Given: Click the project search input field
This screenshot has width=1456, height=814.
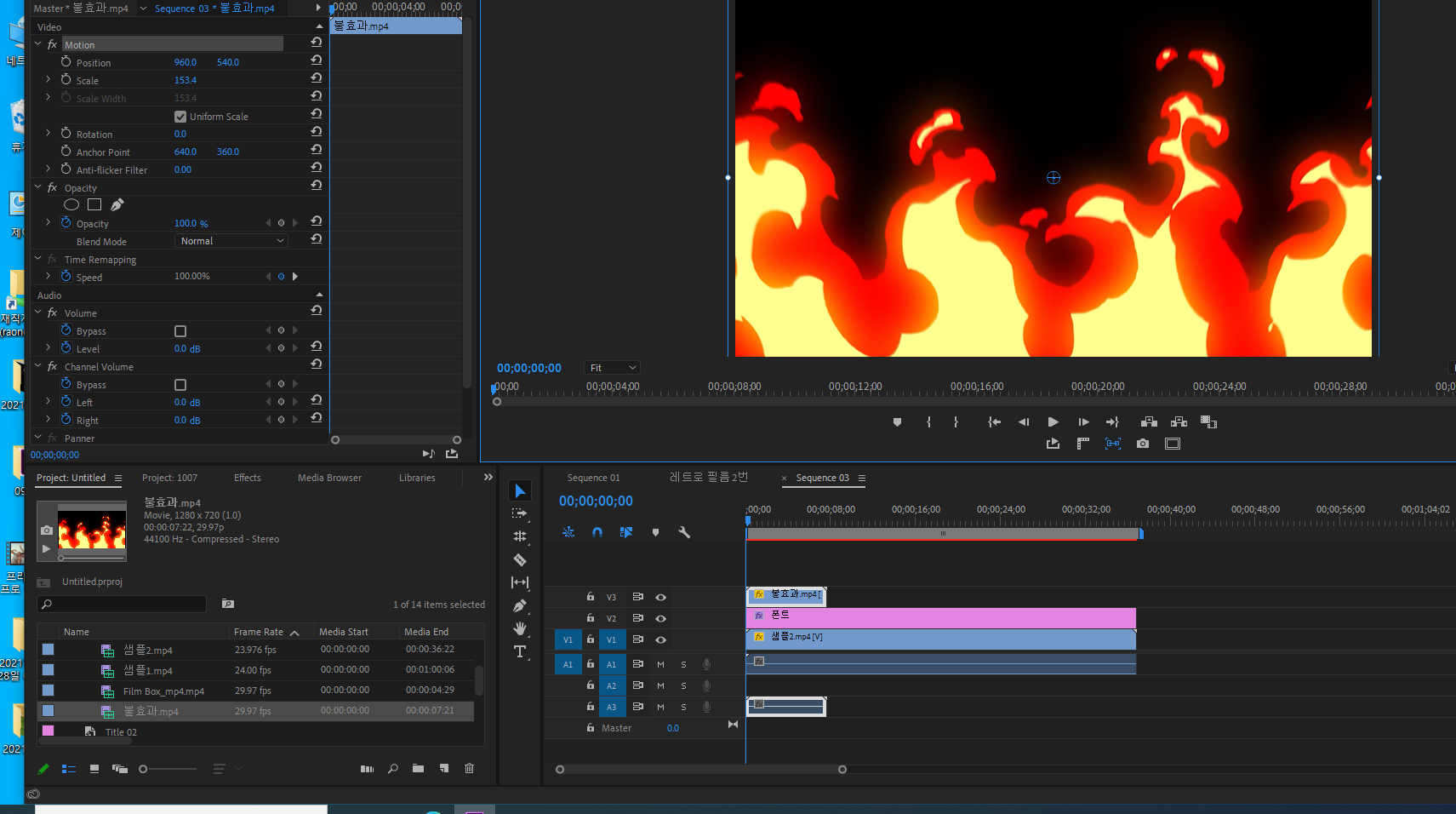Looking at the screenshot, I should [123, 604].
